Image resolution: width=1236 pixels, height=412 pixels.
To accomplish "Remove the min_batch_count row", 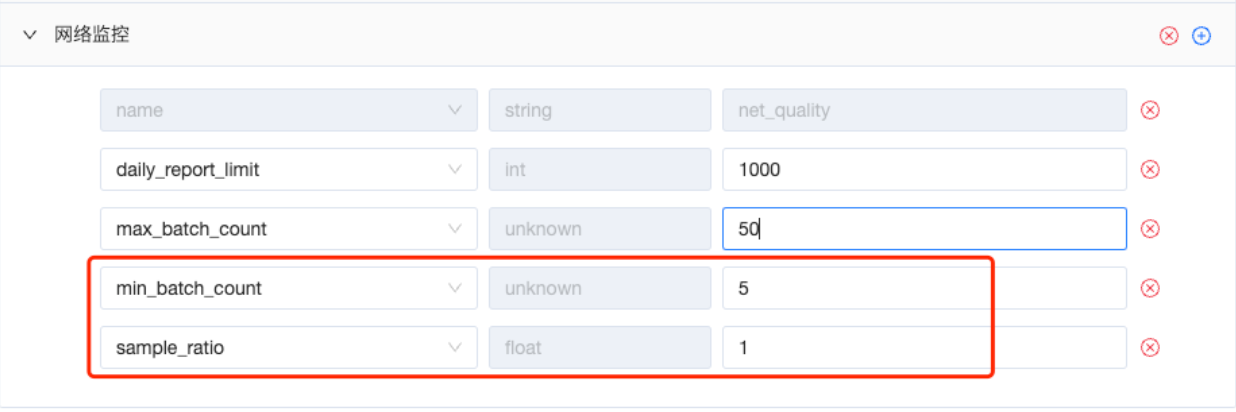I will pyautogui.click(x=1150, y=288).
